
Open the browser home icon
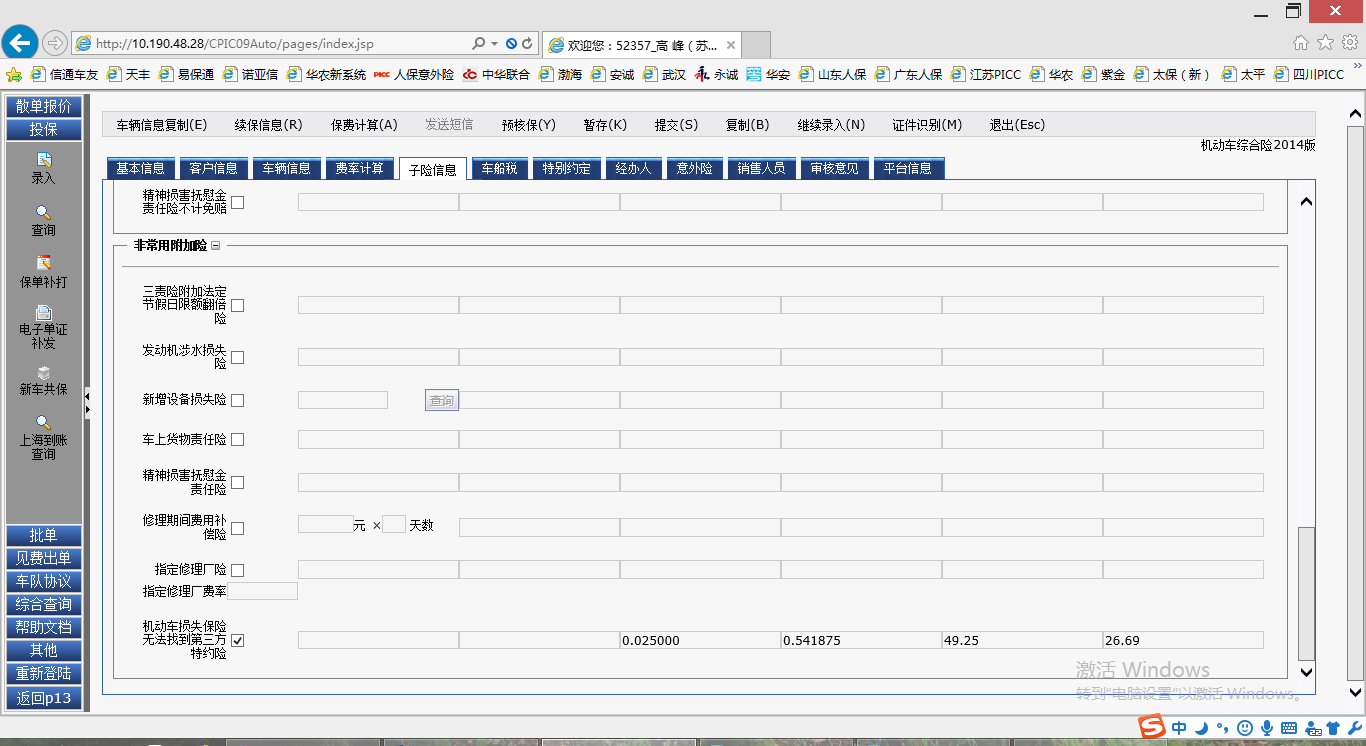(1301, 43)
